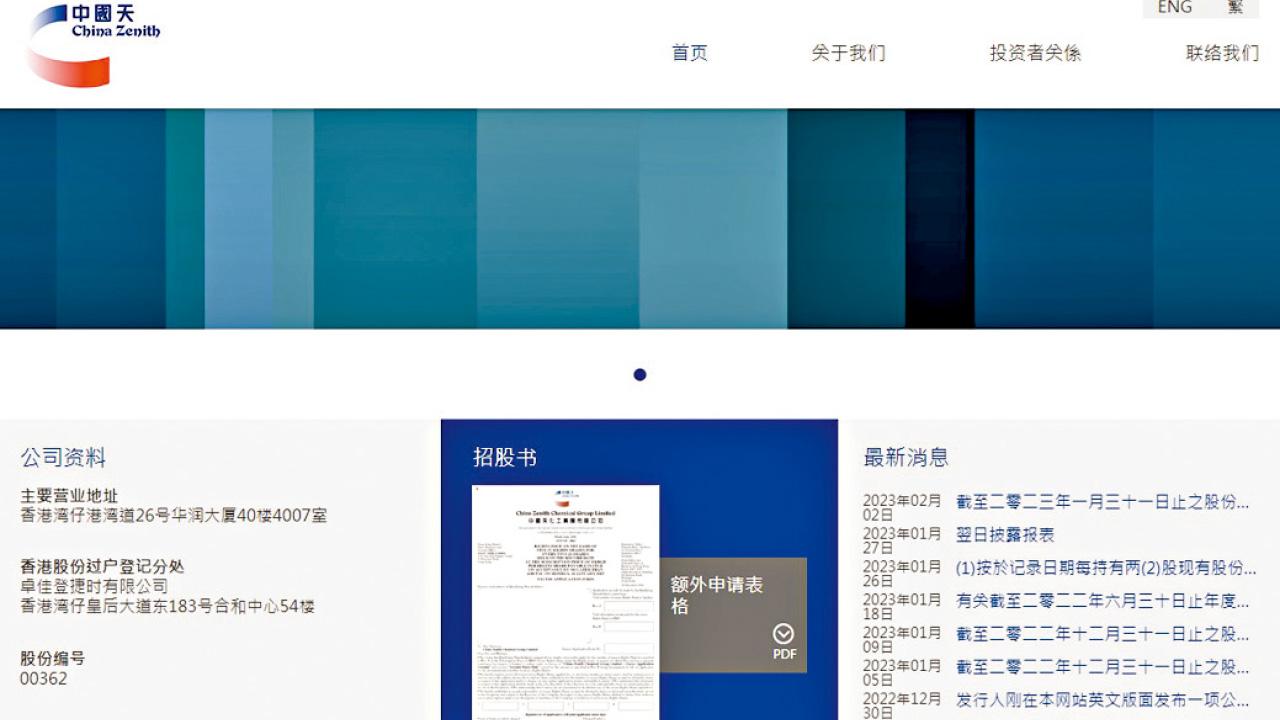
Task: Click the 招股书 prospectus section heading
Action: pyautogui.click(x=506, y=457)
